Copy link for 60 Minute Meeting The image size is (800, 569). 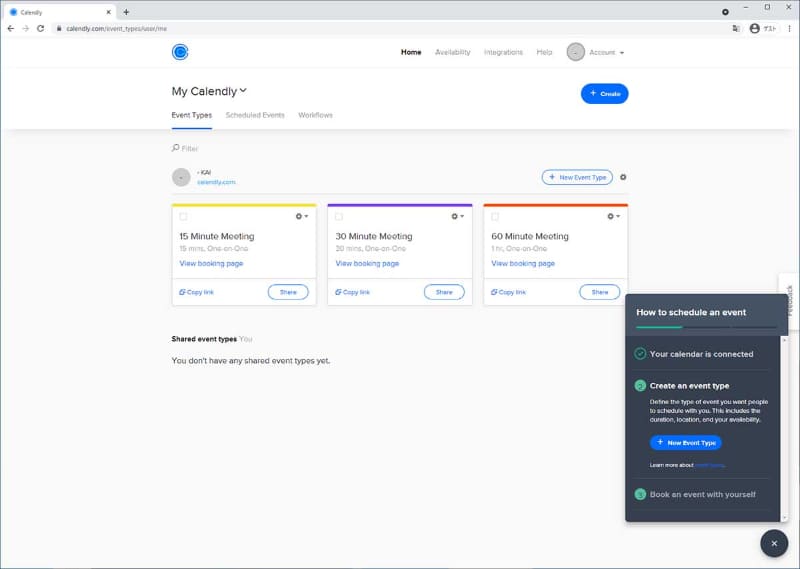point(508,292)
